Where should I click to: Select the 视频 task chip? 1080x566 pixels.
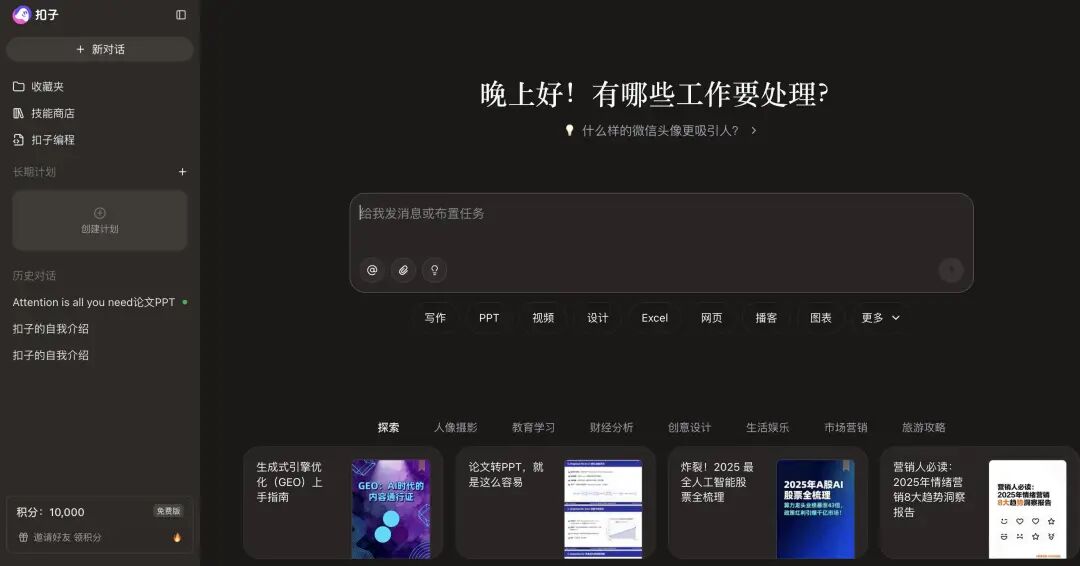[543, 317]
